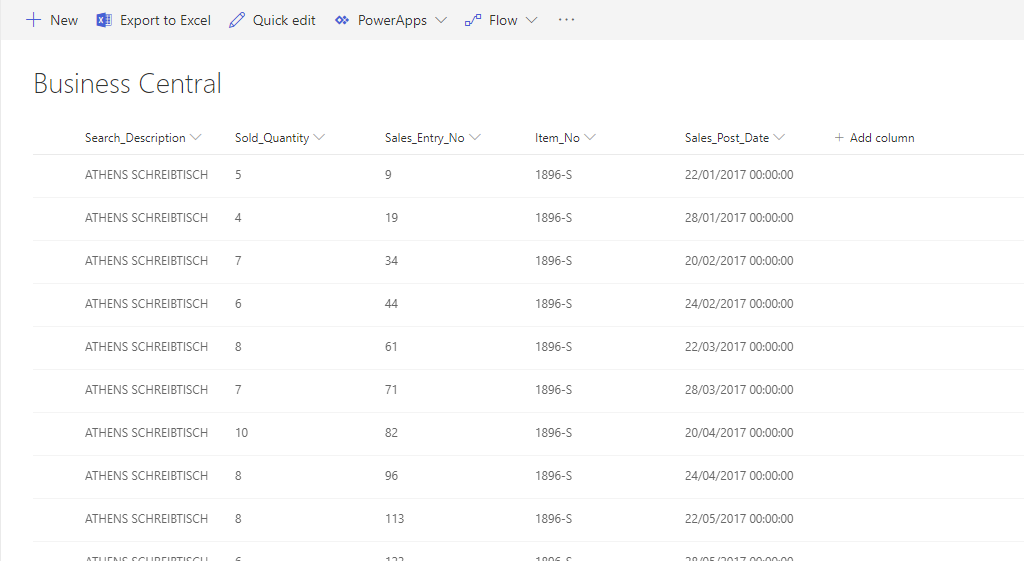Click the Excel icon in toolbar
This screenshot has width=1024, height=561.
click(104, 20)
